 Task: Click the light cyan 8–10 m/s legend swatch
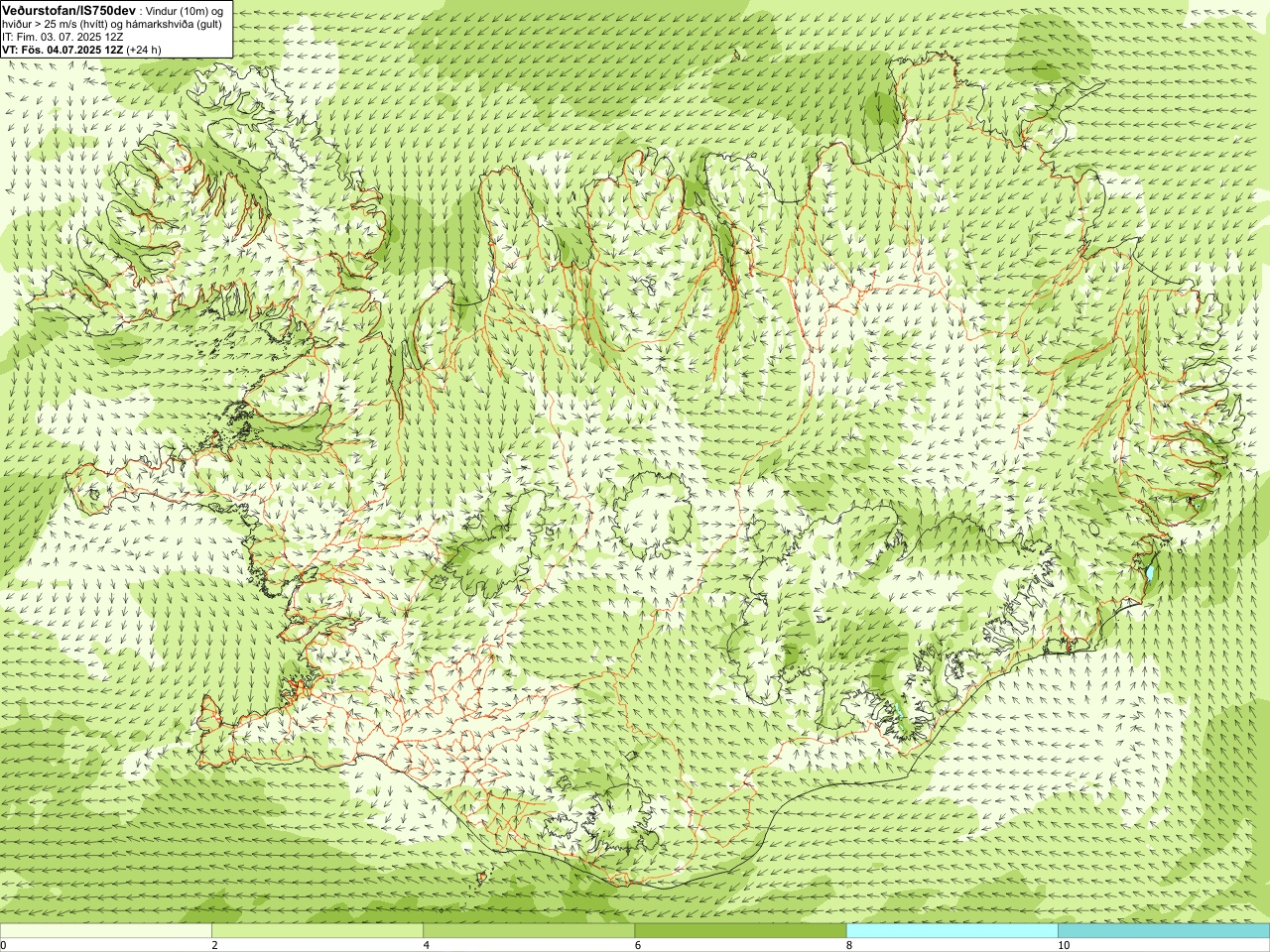pos(952,931)
